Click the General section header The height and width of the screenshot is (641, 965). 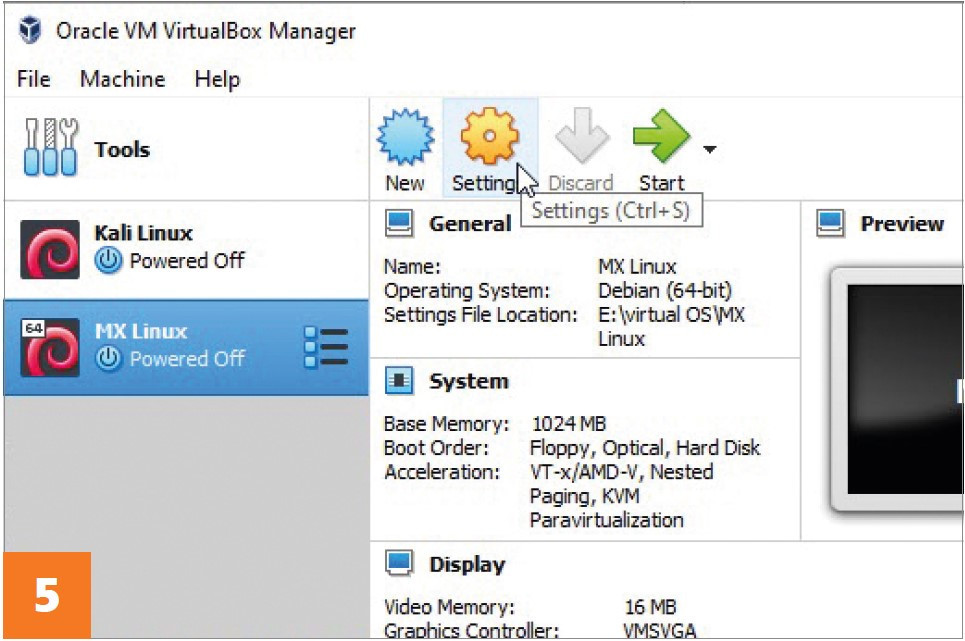(x=470, y=223)
